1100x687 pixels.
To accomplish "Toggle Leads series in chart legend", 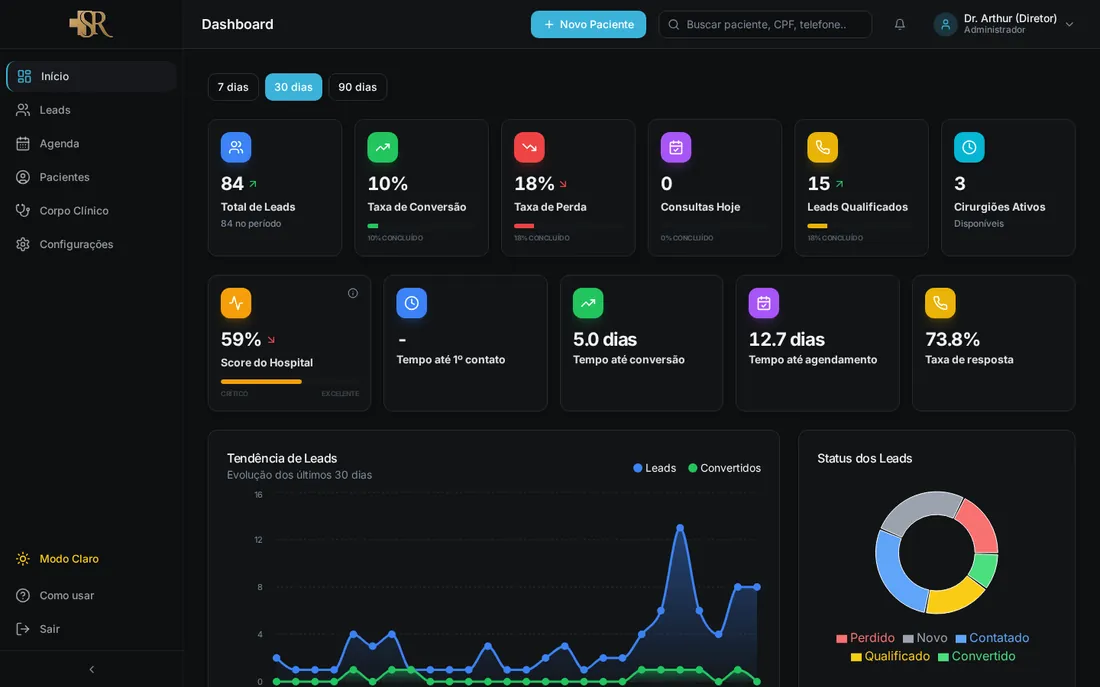I will (x=655, y=468).
